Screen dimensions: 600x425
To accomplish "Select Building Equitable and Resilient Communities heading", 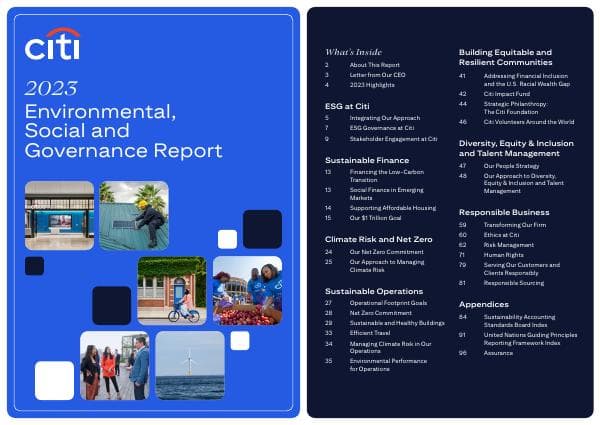I will tap(505, 57).
